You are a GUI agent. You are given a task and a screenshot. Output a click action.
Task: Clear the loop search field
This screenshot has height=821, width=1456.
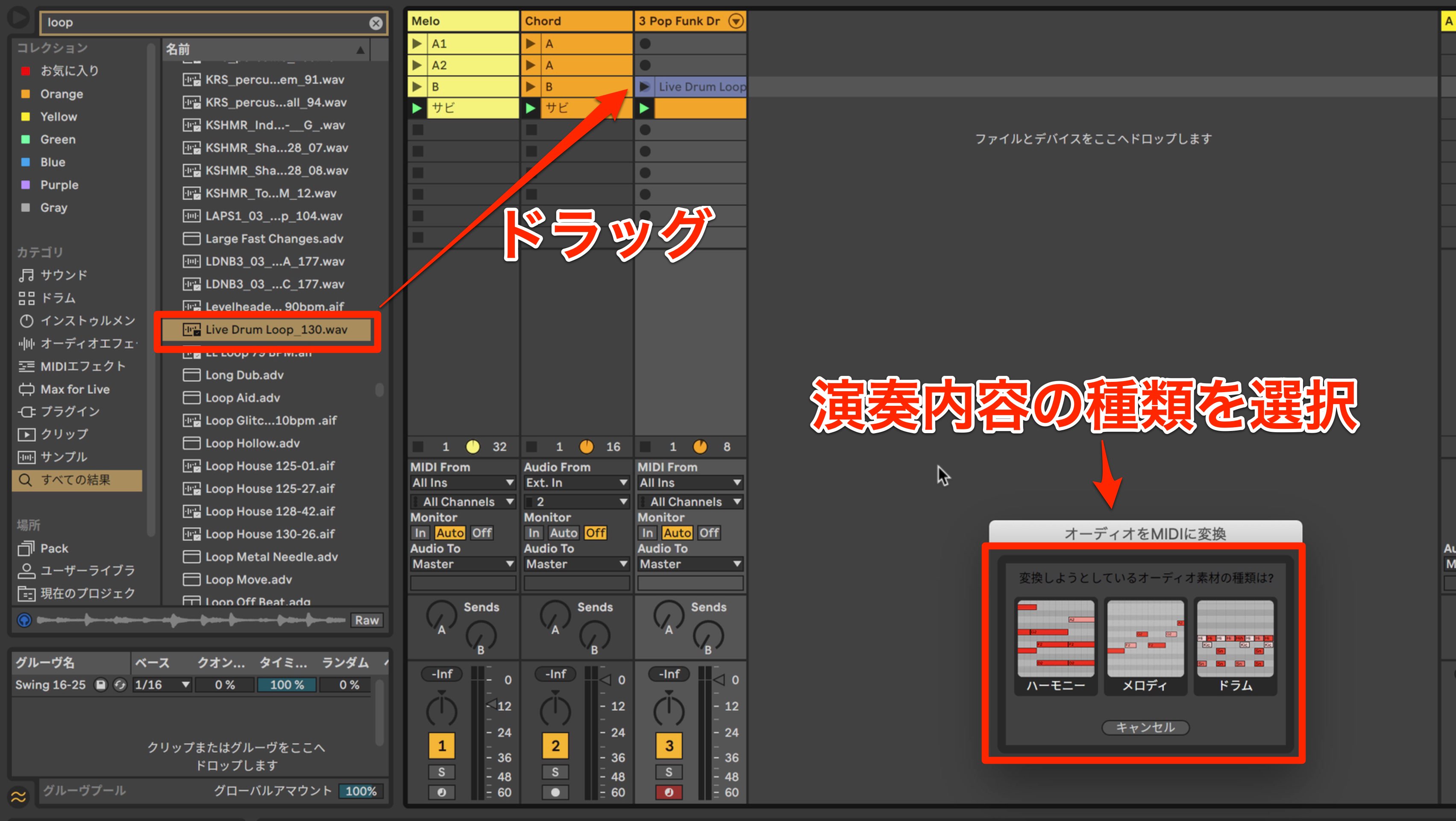pos(375,23)
